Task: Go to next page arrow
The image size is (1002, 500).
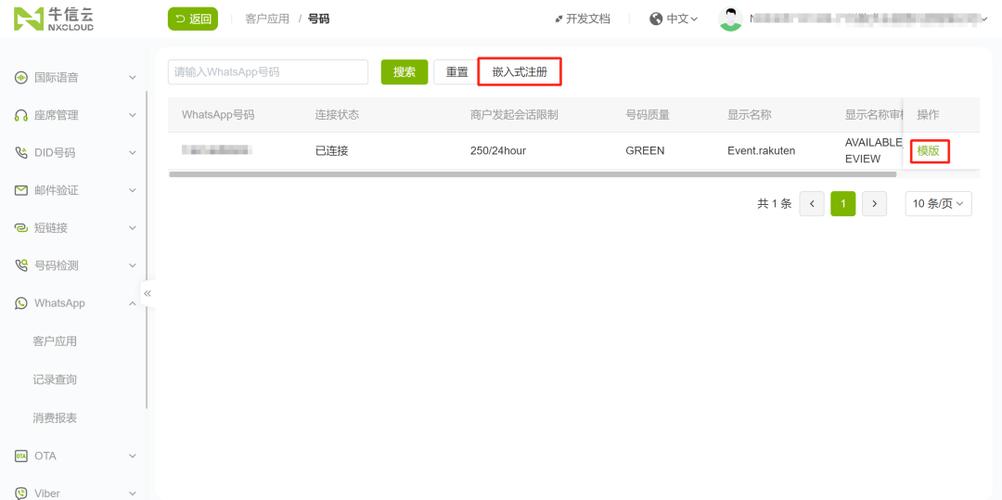Action: 874,204
